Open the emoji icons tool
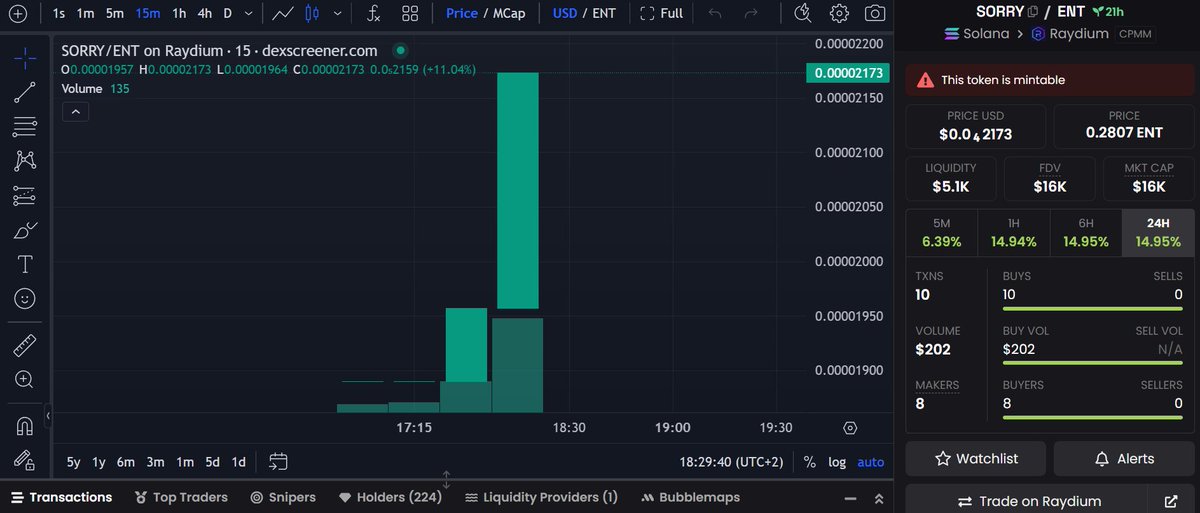1200x513 pixels. [25, 298]
